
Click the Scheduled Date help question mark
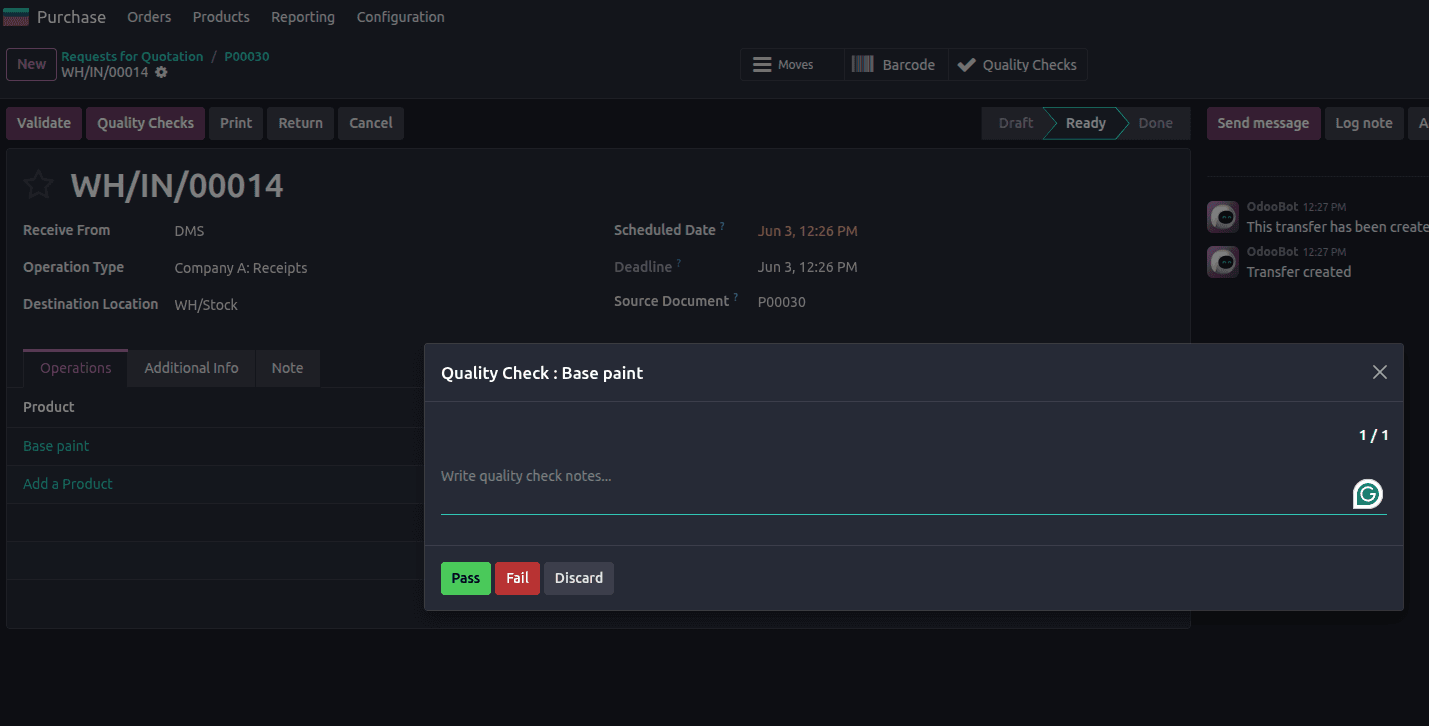(x=722, y=227)
